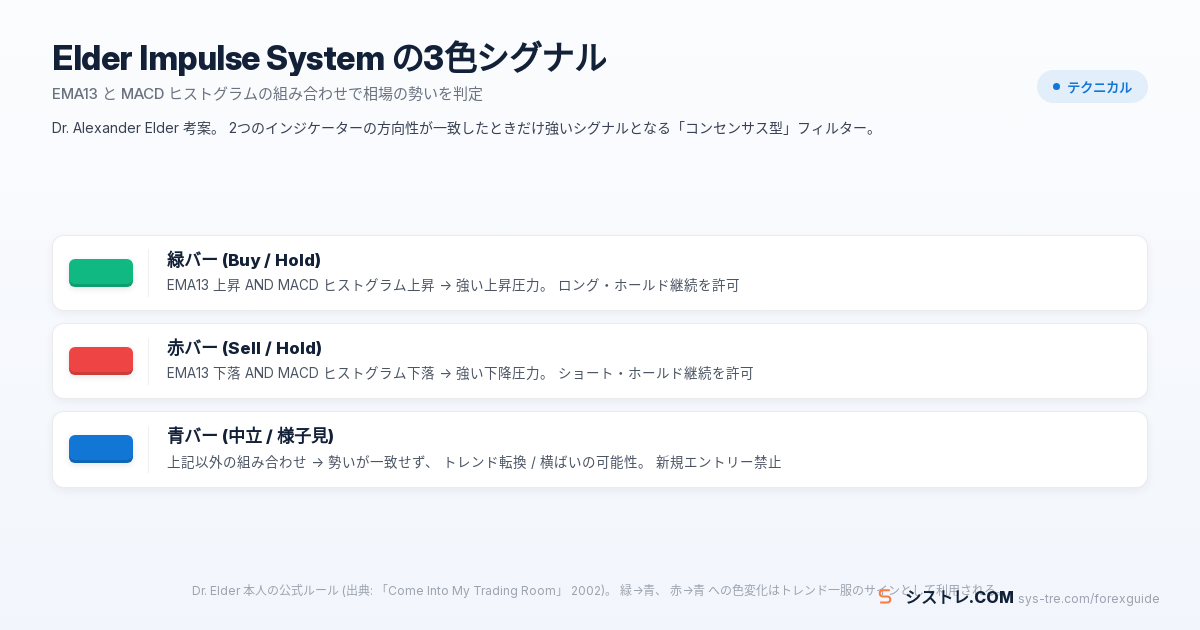Viewport: 1200px width, 630px height.
Task: Select the 青バー (中立 / 様子見) heading
Action: pos(250,436)
